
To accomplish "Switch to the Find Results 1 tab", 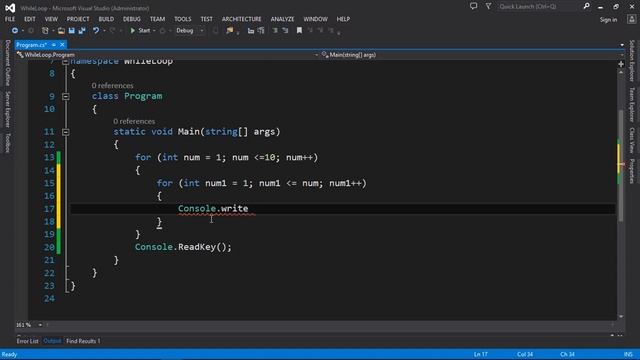I will click(x=83, y=341).
